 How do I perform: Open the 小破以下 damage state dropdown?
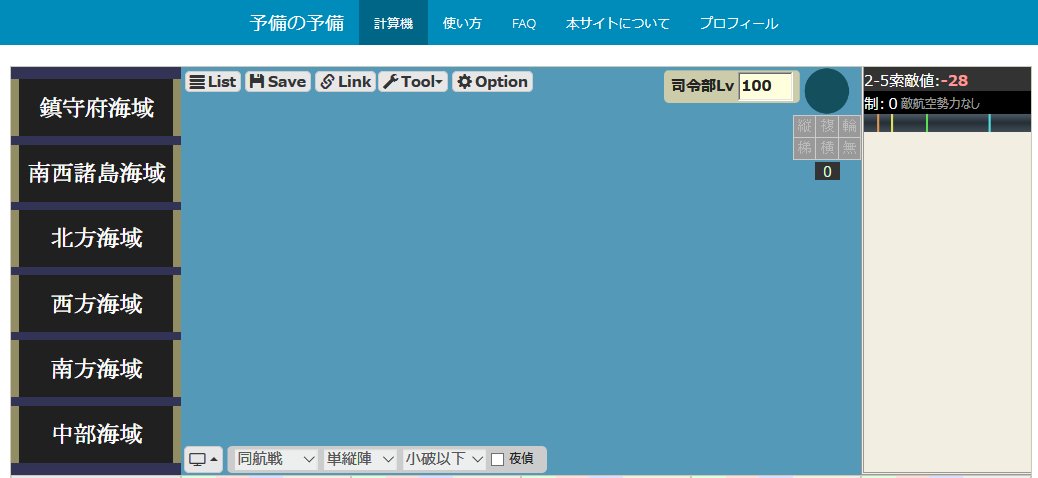[x=444, y=459]
